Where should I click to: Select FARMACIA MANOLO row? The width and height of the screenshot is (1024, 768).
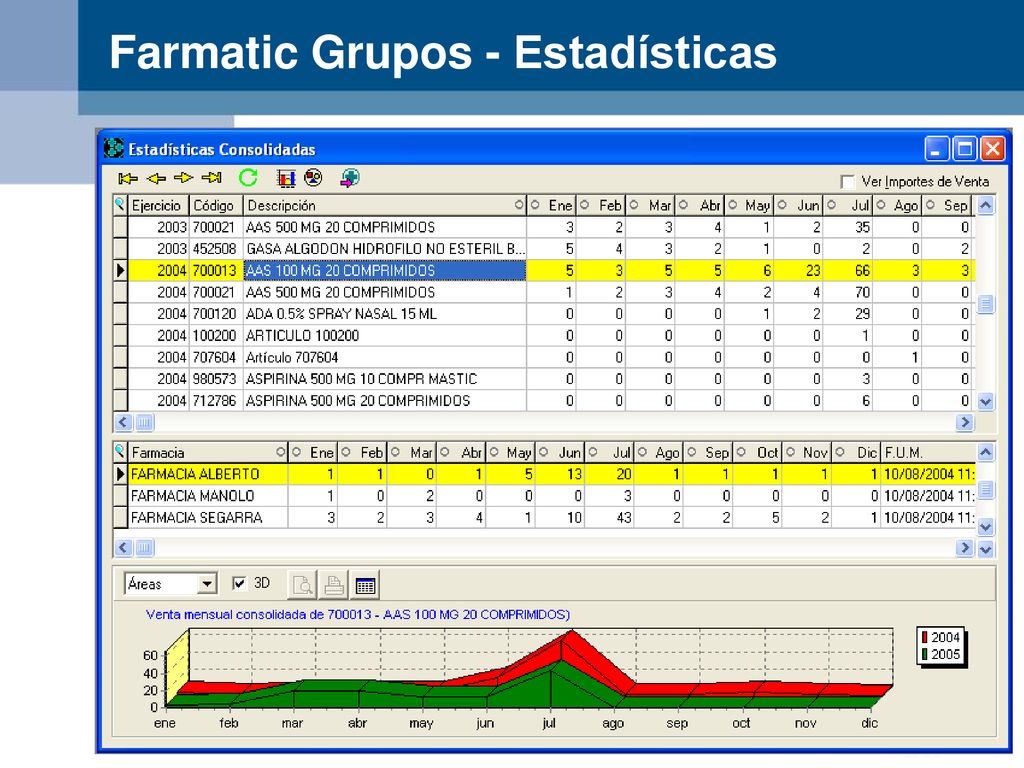pyautogui.click(x=545, y=496)
